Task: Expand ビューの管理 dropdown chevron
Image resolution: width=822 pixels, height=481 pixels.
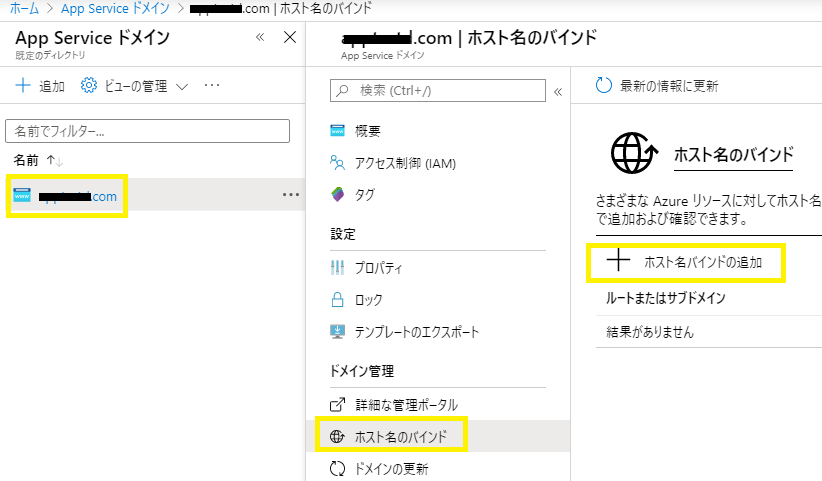Action: pyautogui.click(x=182, y=86)
